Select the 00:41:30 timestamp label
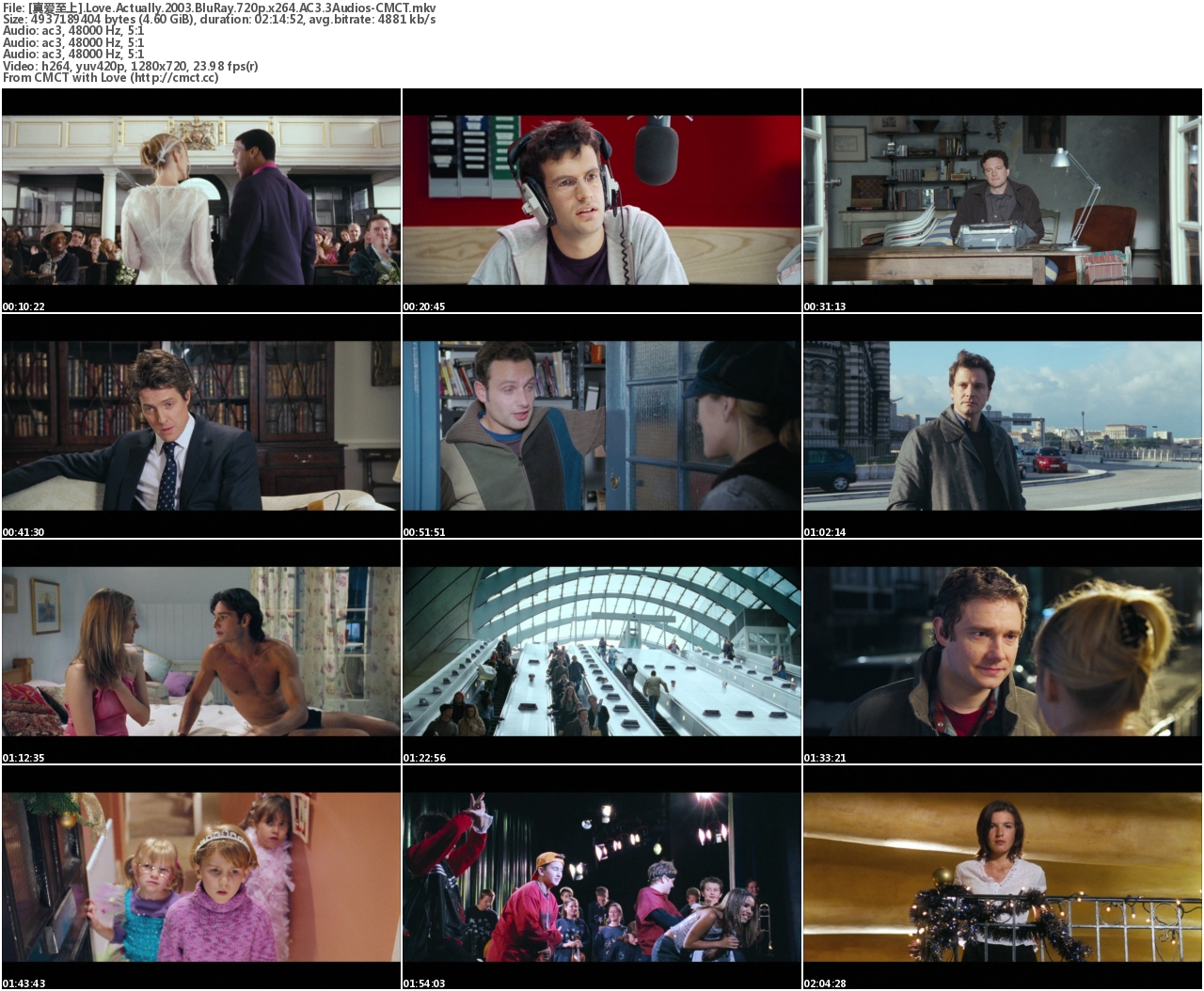This screenshot has width=1204, height=991. 24,532
